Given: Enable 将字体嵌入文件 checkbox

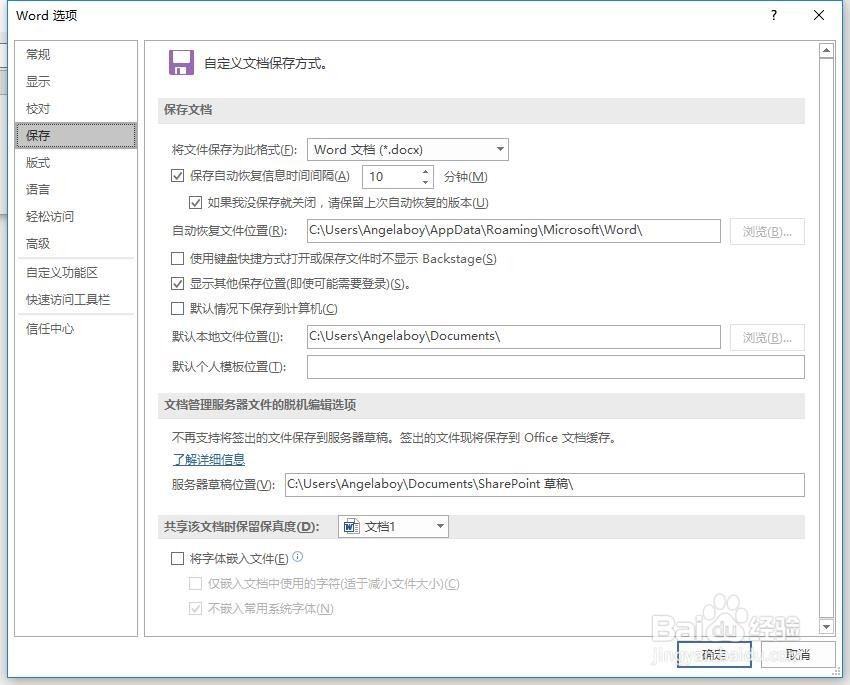Looking at the screenshot, I should (x=177, y=558).
